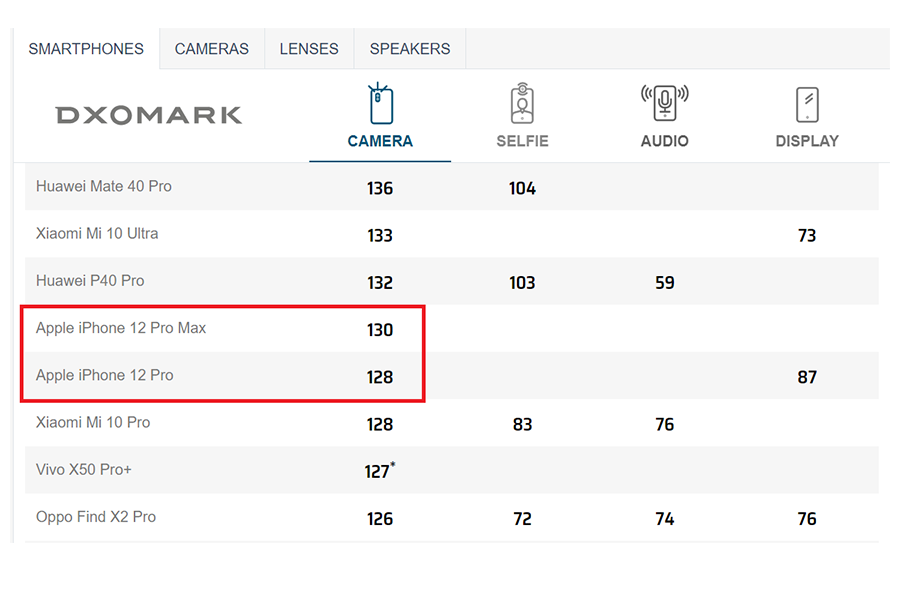The image size is (900, 600).
Task: Select the AUDIO category label
Action: (x=665, y=141)
